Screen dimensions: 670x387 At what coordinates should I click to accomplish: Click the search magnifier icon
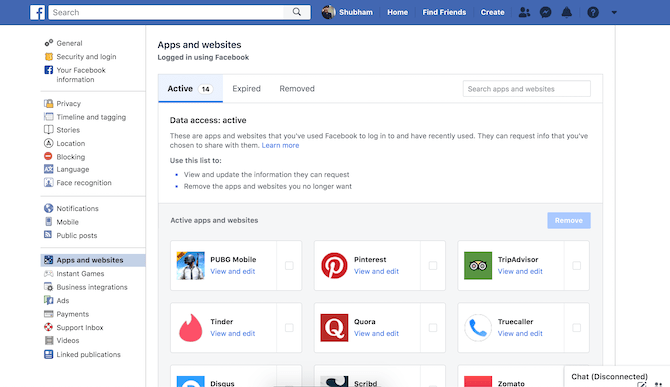coord(297,12)
